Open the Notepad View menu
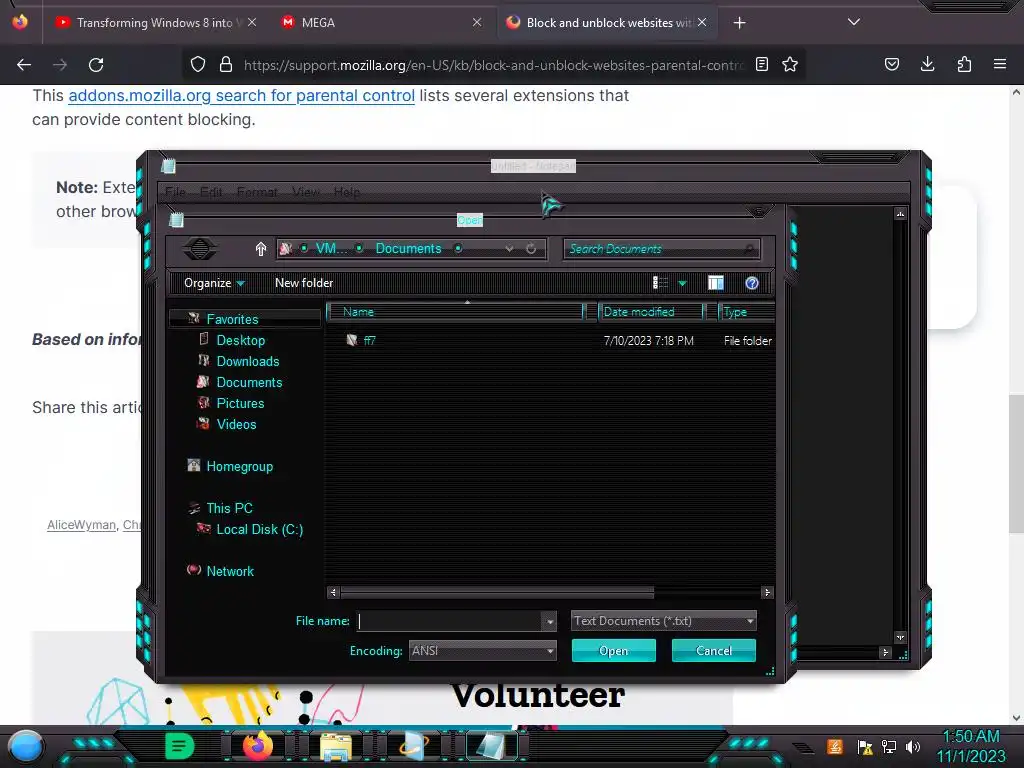The image size is (1024, 768). pyautogui.click(x=306, y=192)
